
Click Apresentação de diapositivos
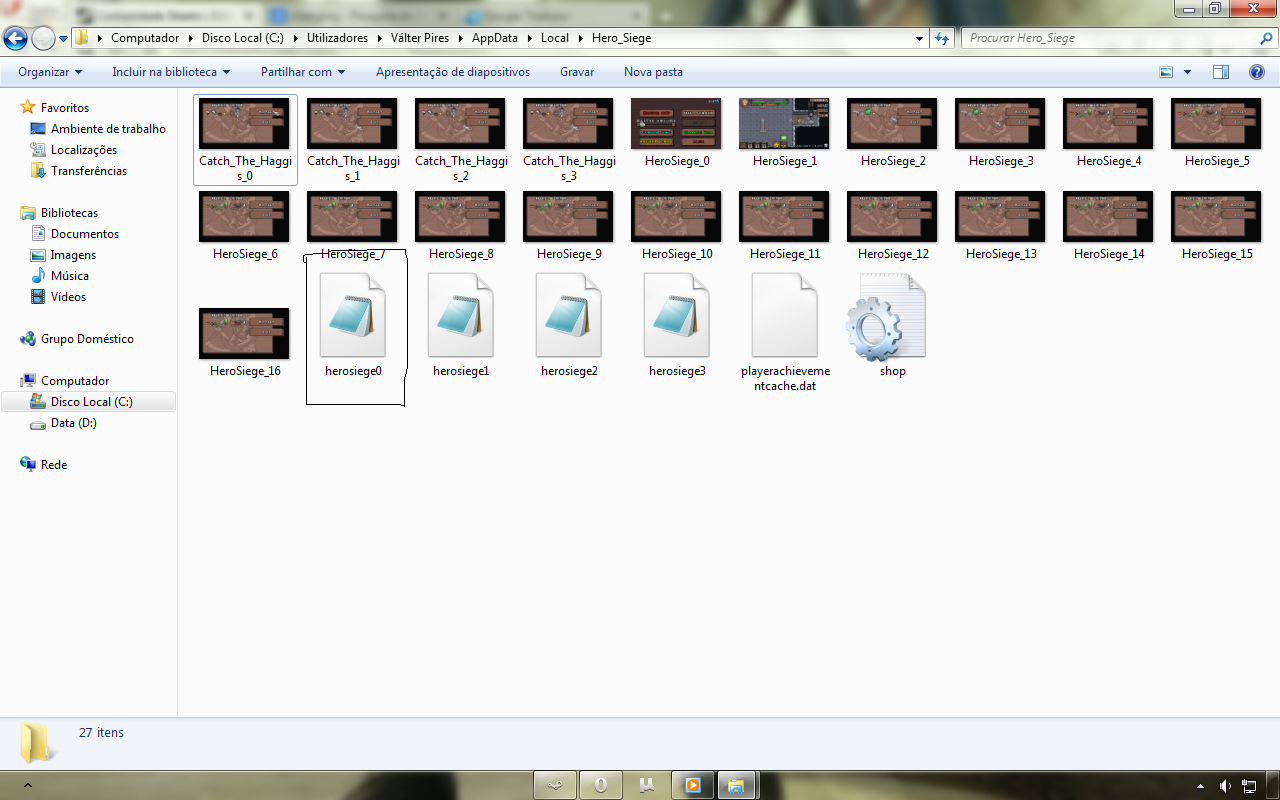pos(453,72)
